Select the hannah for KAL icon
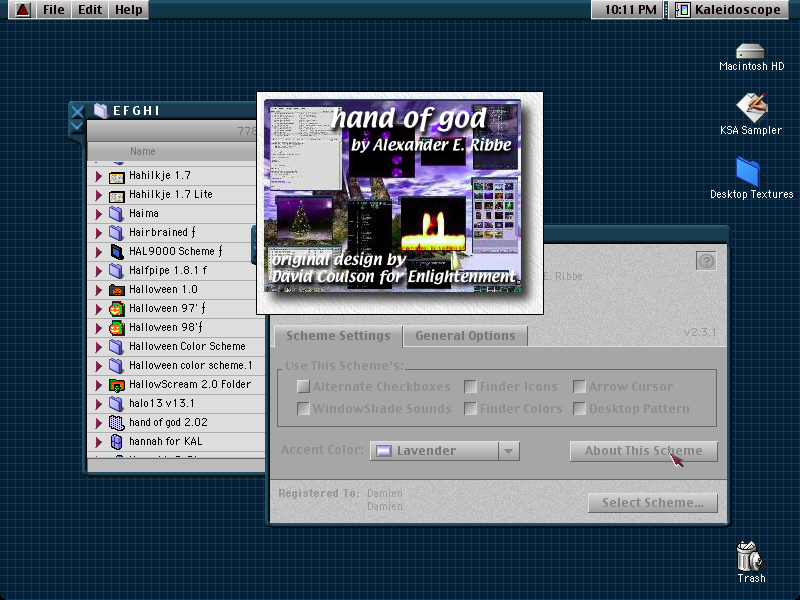This screenshot has width=800, height=600. [x=117, y=441]
